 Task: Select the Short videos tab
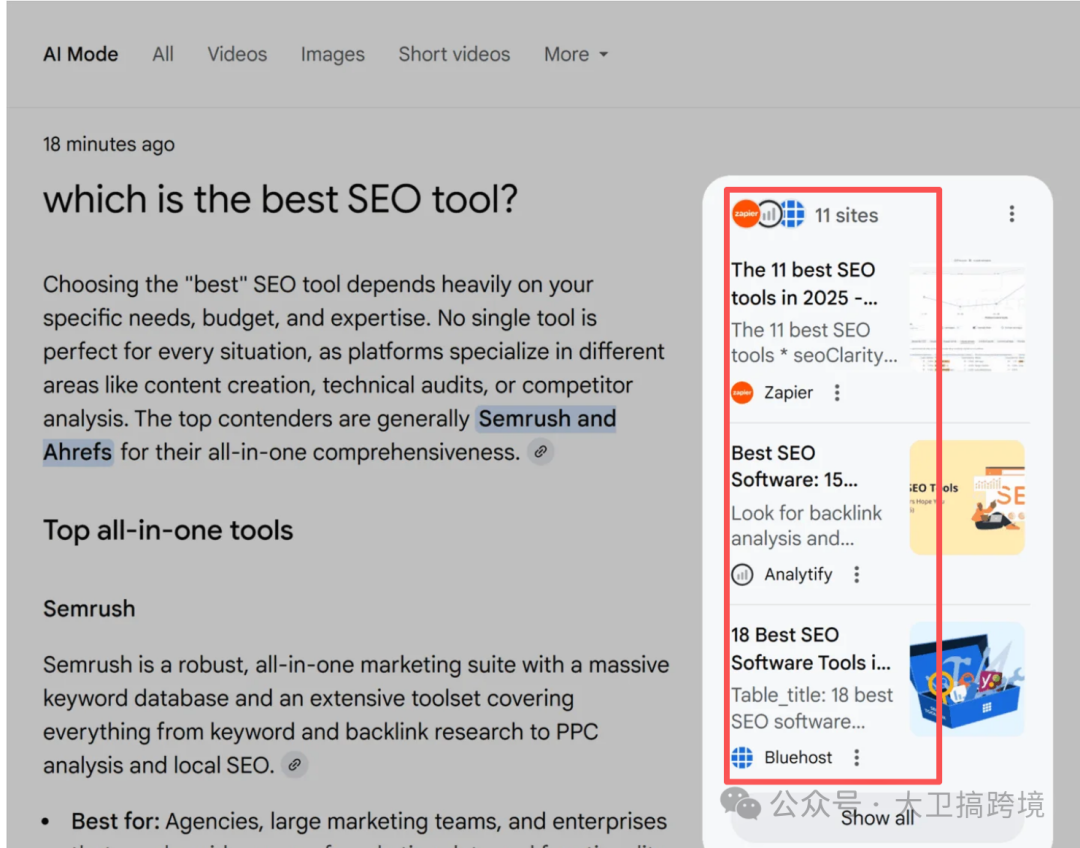pos(454,54)
